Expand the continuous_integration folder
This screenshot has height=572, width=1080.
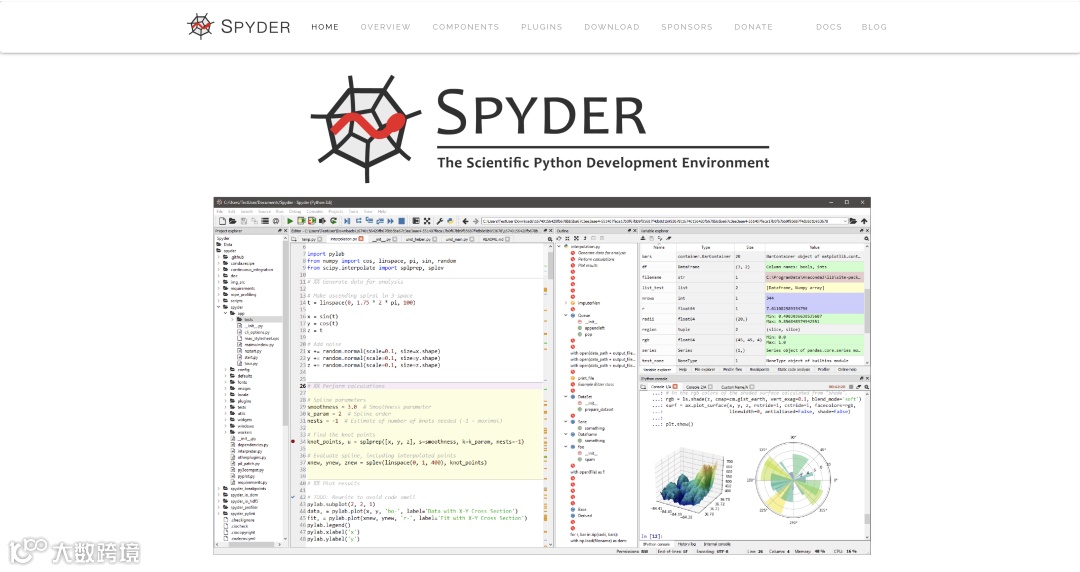click(218, 269)
